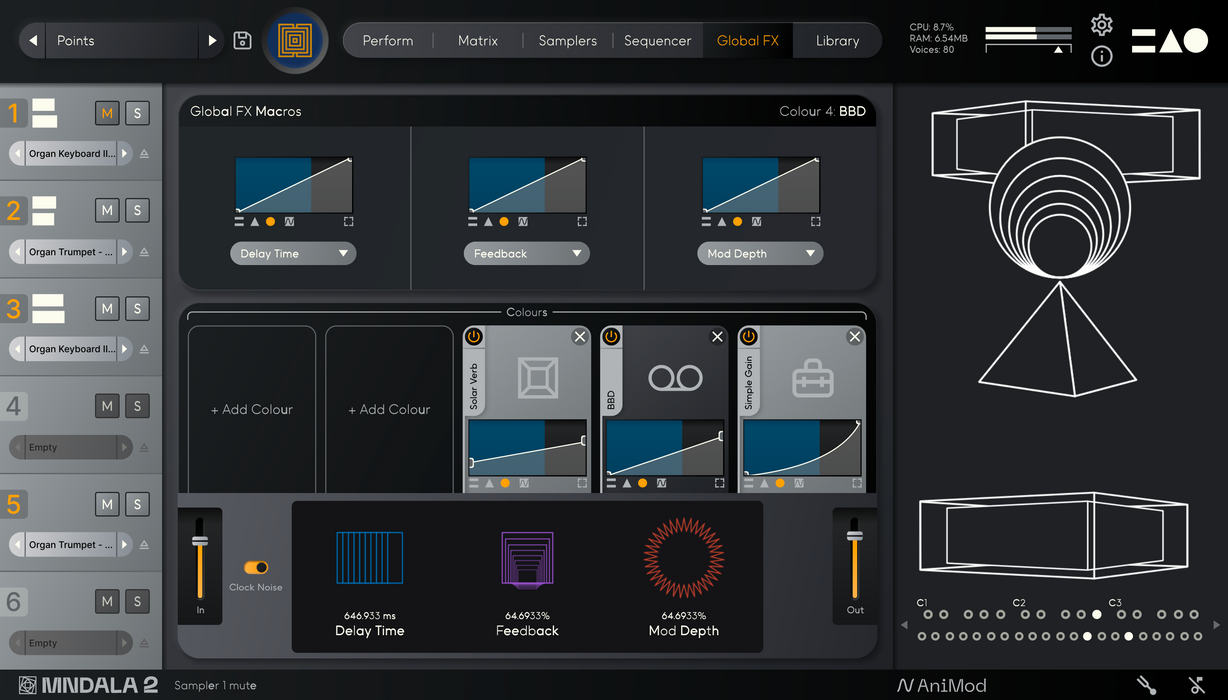The image size is (1228, 700).
Task: Go to next preset with right arrow
Action: coord(212,41)
